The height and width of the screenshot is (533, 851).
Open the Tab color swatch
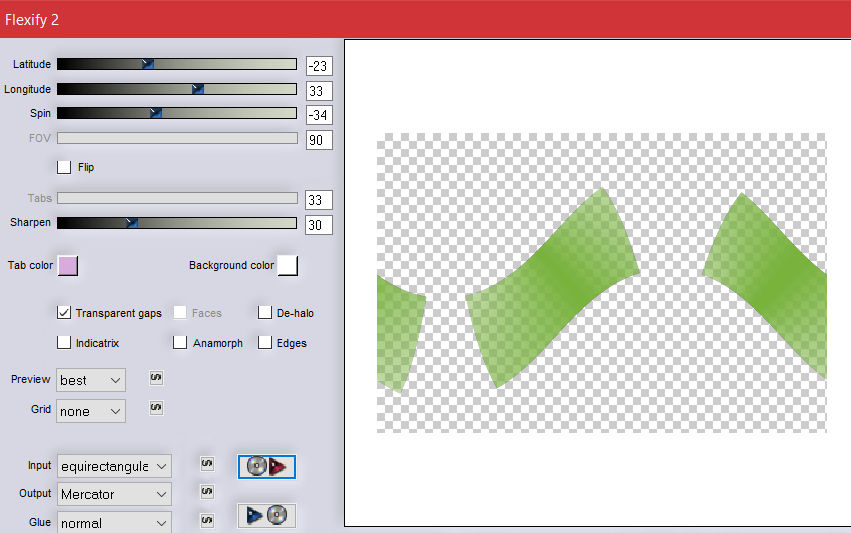coord(68,265)
